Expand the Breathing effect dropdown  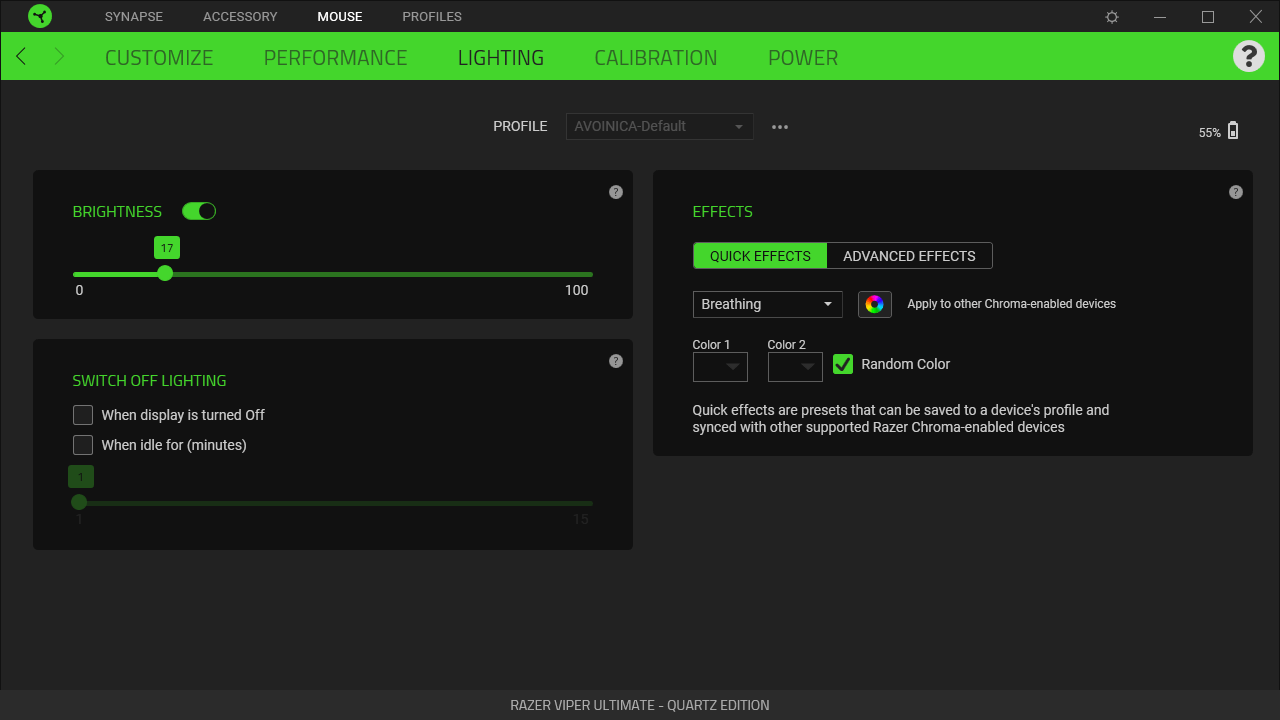(x=767, y=304)
